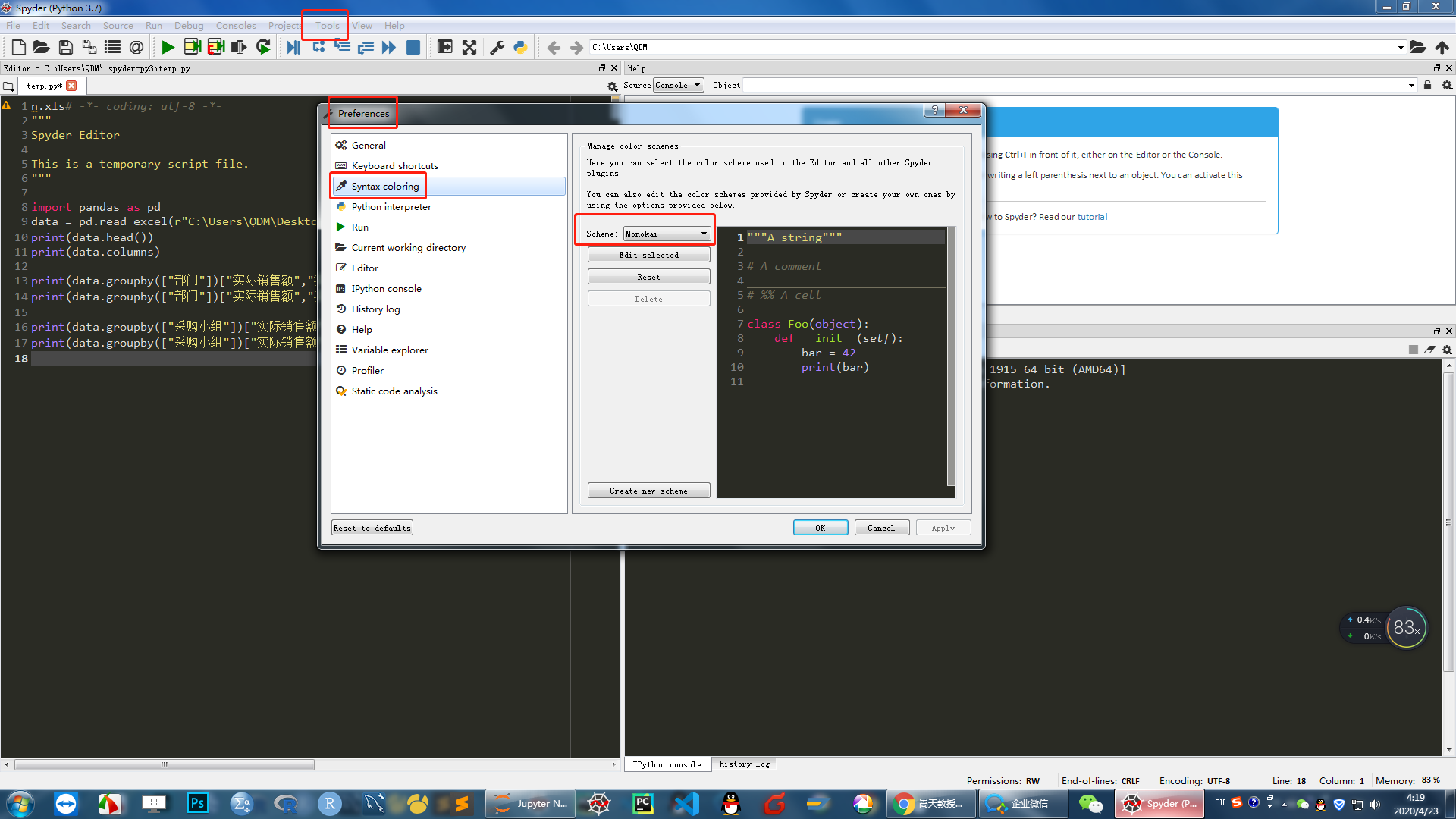Click the New file toolbar icon
1456x819 pixels.
pos(19,47)
